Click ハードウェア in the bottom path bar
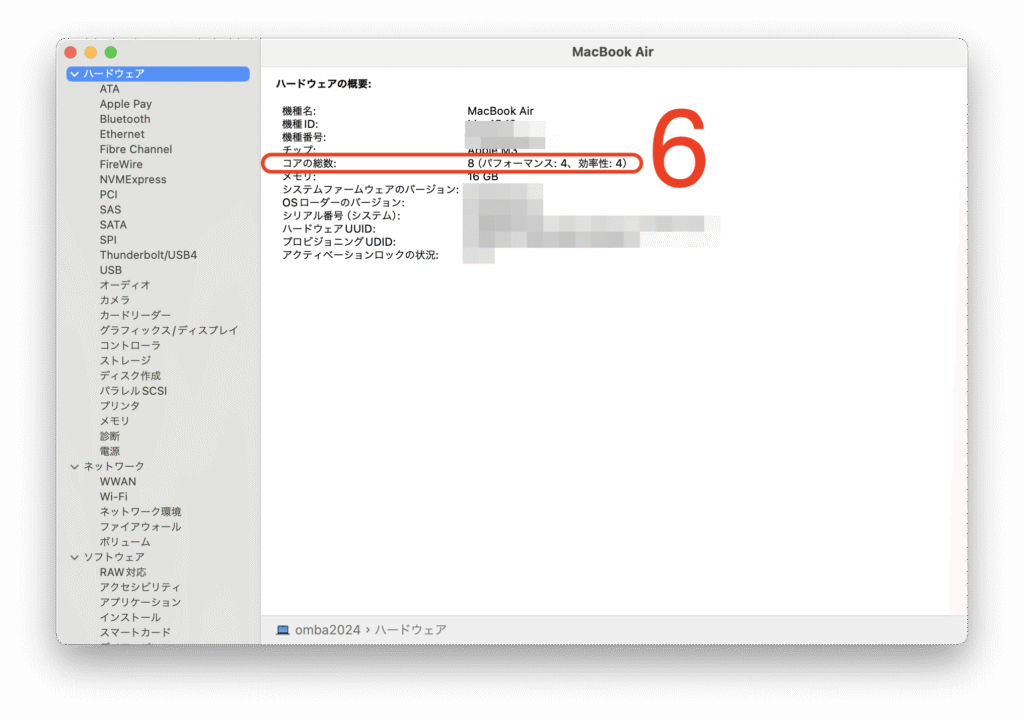This screenshot has height=719, width=1024. tap(410, 630)
